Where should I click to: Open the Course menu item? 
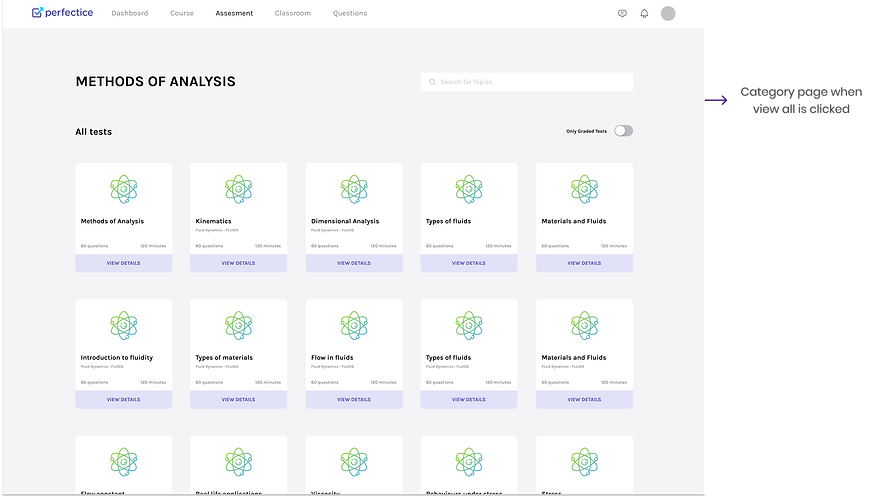click(x=182, y=13)
